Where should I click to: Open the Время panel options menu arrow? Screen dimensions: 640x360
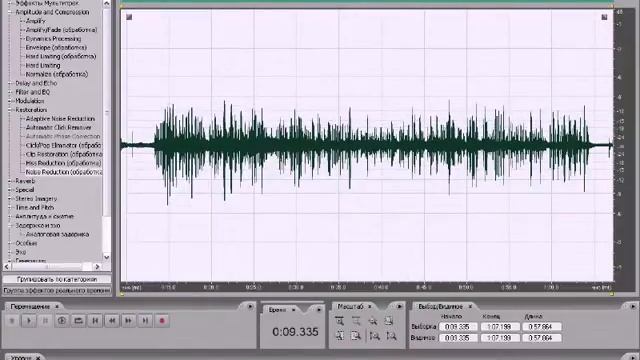coord(319,310)
